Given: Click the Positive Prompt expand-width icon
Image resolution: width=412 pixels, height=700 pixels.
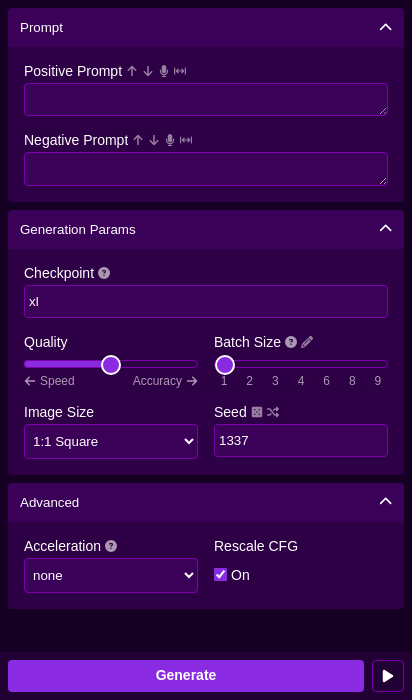Looking at the screenshot, I should (180, 71).
